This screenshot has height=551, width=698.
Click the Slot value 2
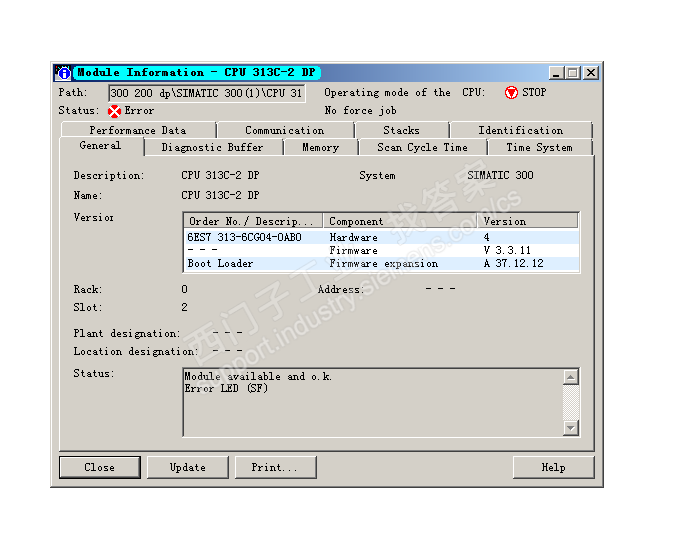coord(184,307)
